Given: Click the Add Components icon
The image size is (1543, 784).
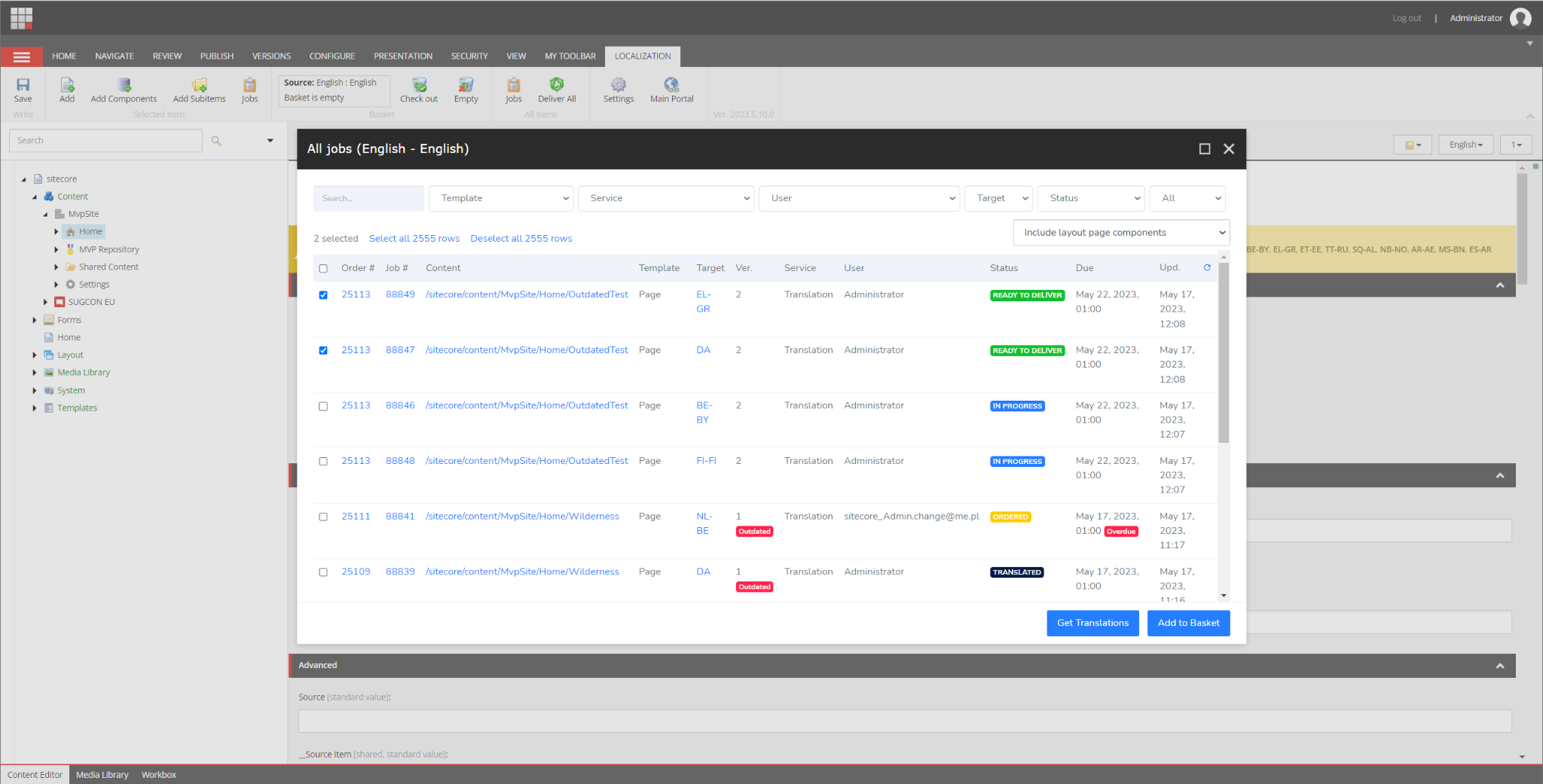Looking at the screenshot, I should pos(124,85).
